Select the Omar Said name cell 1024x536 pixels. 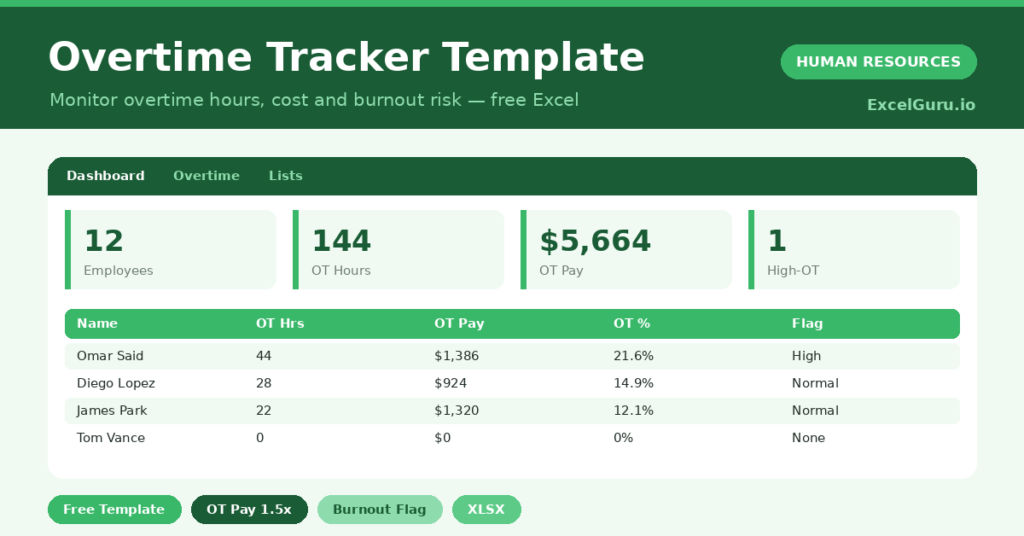tap(110, 356)
